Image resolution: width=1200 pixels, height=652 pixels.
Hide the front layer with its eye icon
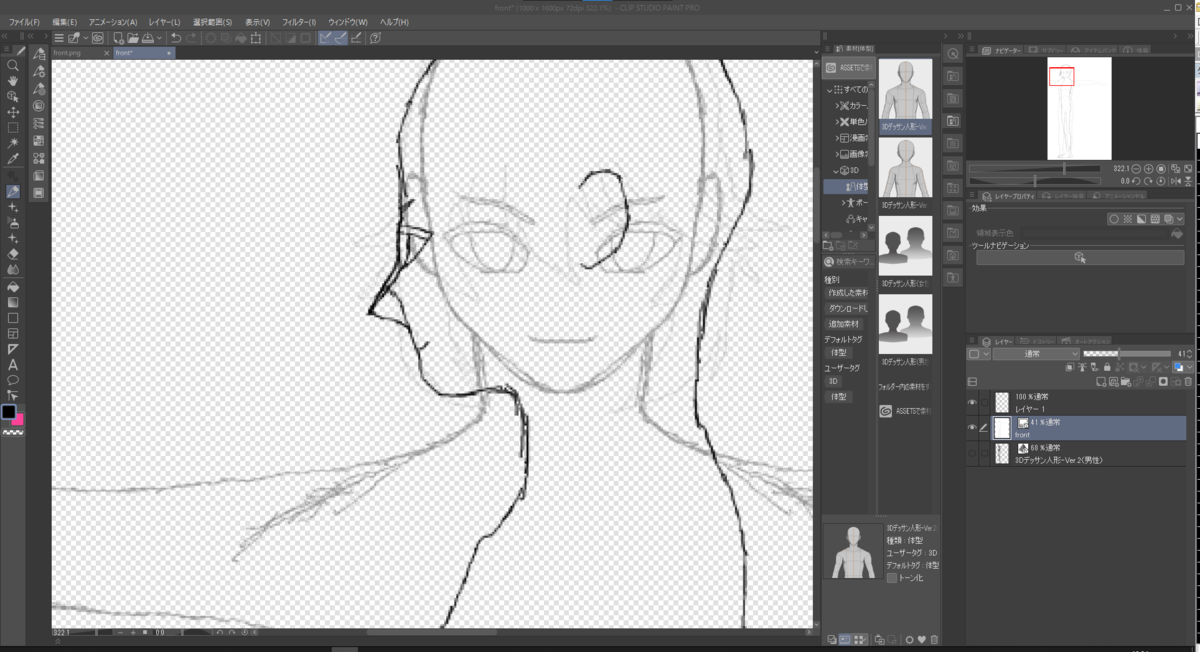point(972,426)
